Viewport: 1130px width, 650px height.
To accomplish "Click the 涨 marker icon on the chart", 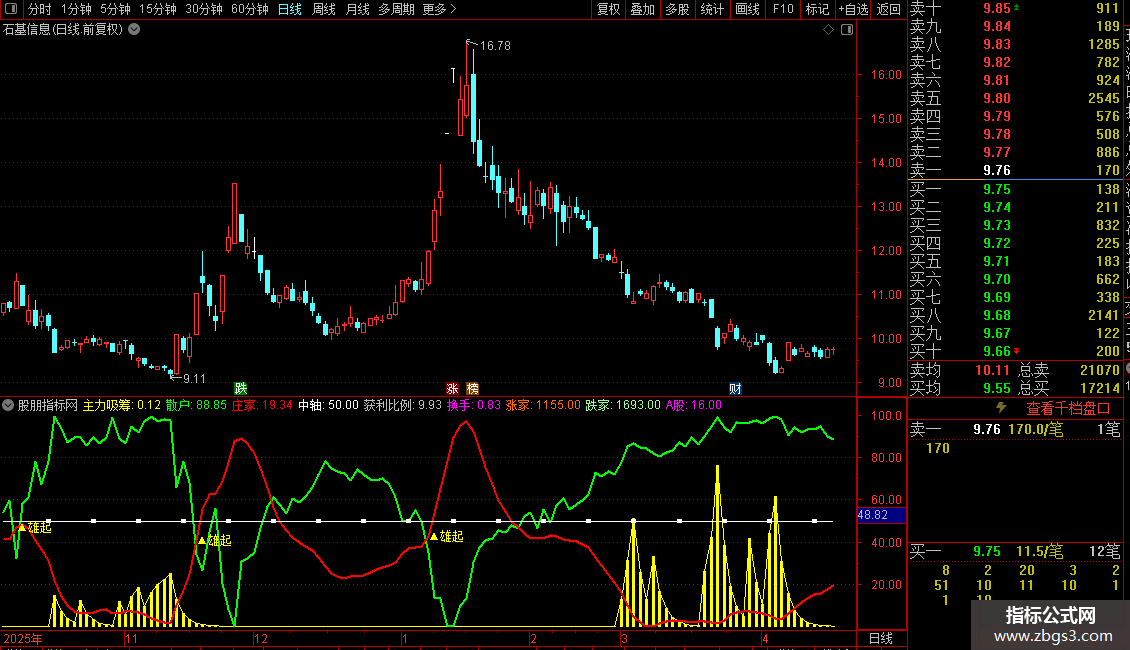I will pos(453,388).
